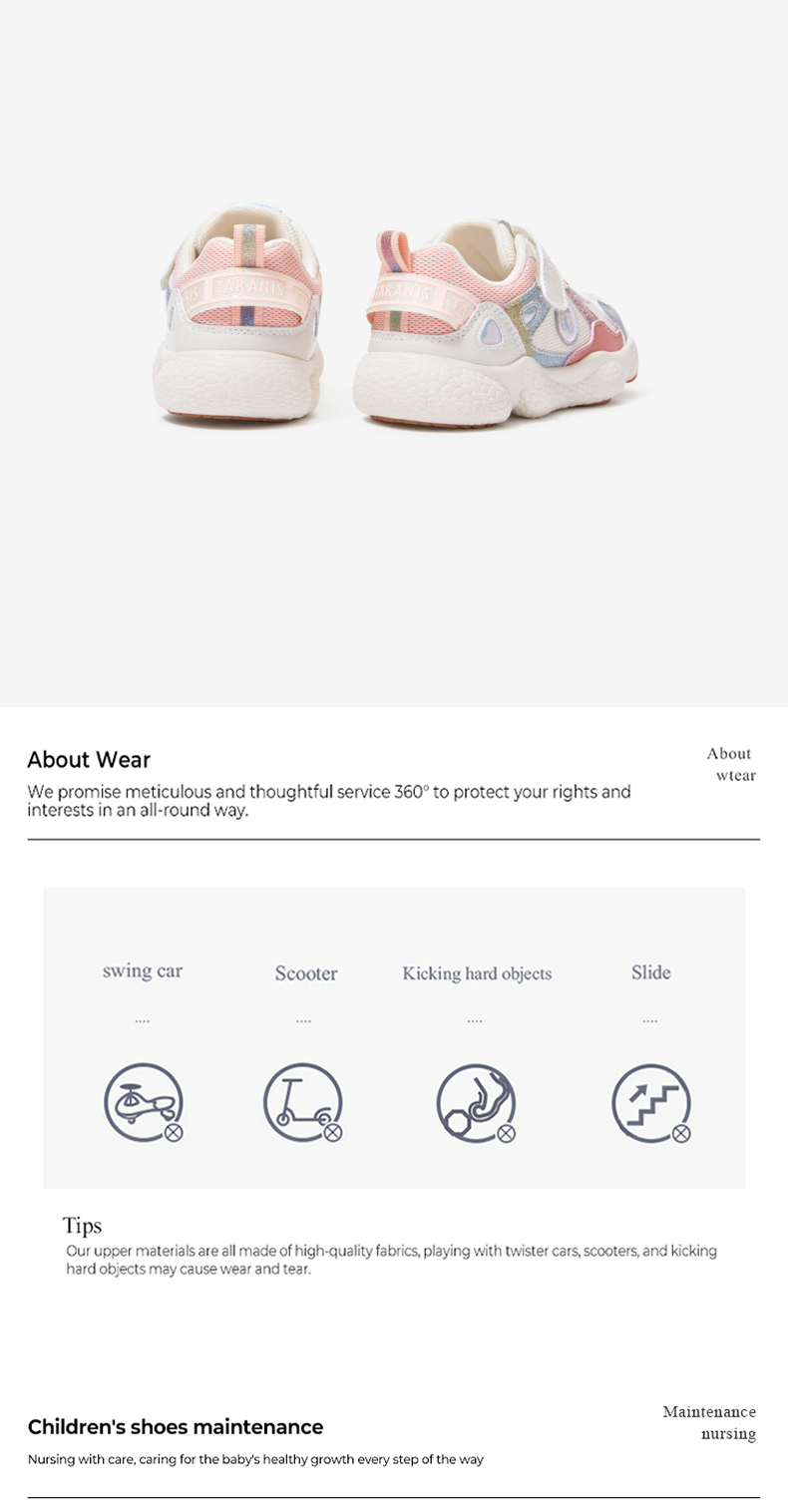
Task: Click the crossed circle on scooter icon
Action: pyautogui.click(x=333, y=1133)
